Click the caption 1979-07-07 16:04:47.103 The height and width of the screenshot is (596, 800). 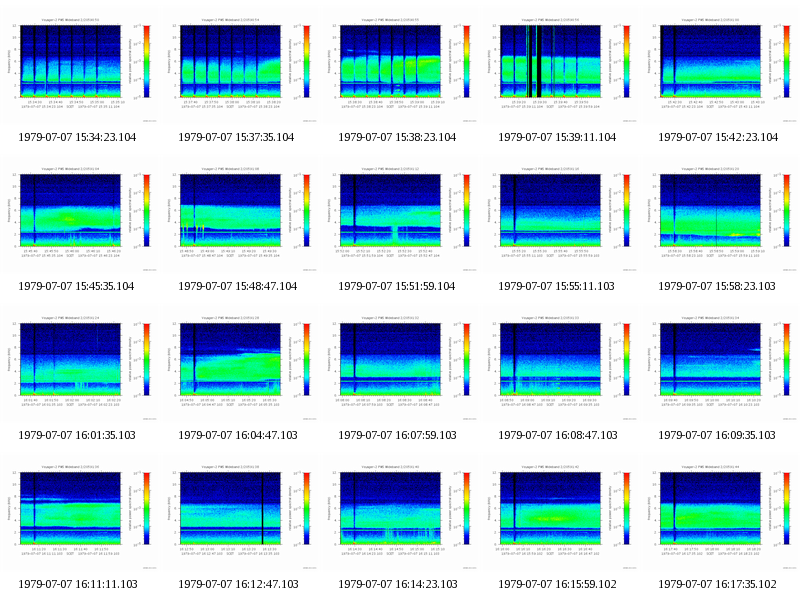pos(238,435)
